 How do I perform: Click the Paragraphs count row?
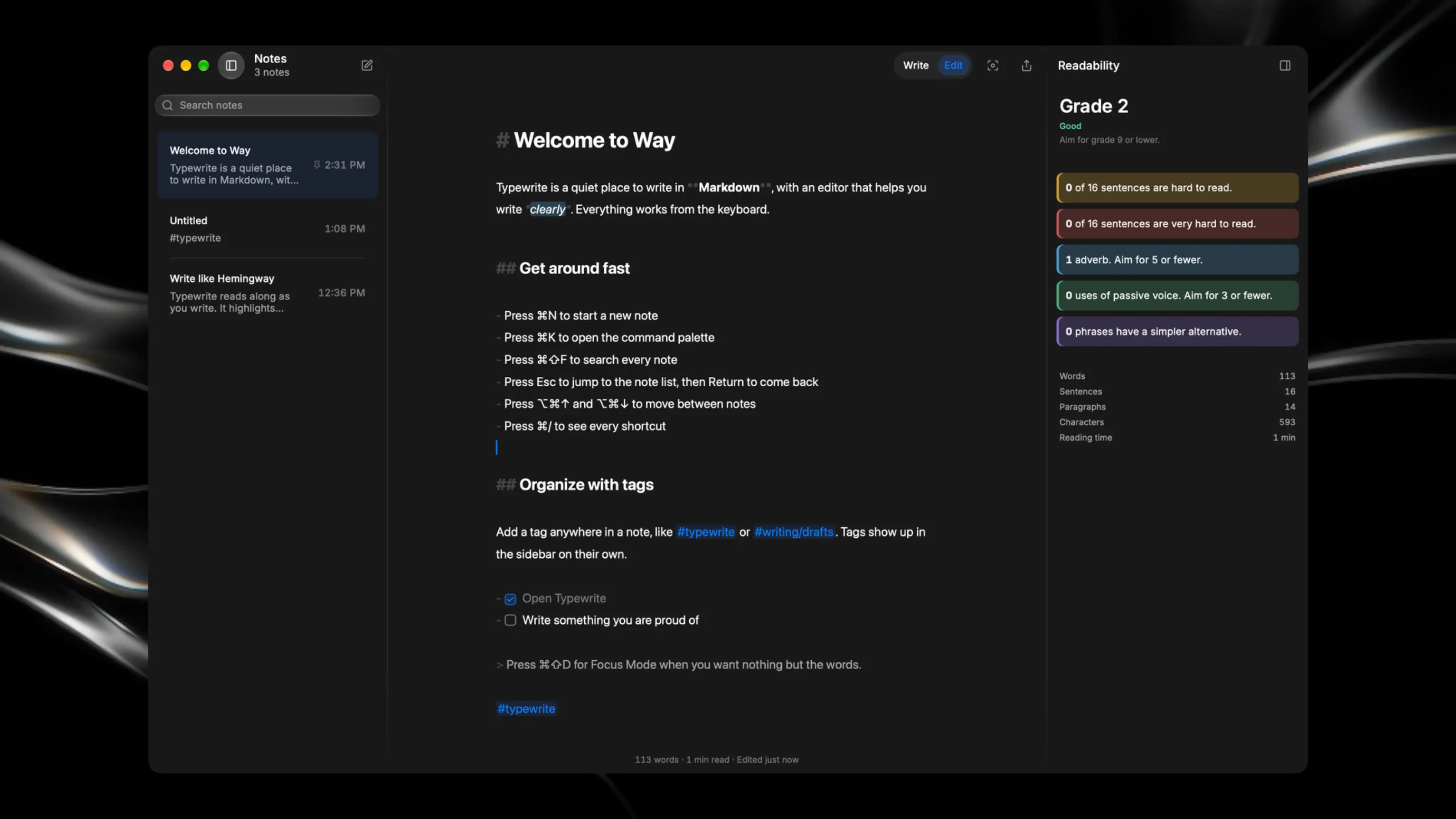[1177, 407]
